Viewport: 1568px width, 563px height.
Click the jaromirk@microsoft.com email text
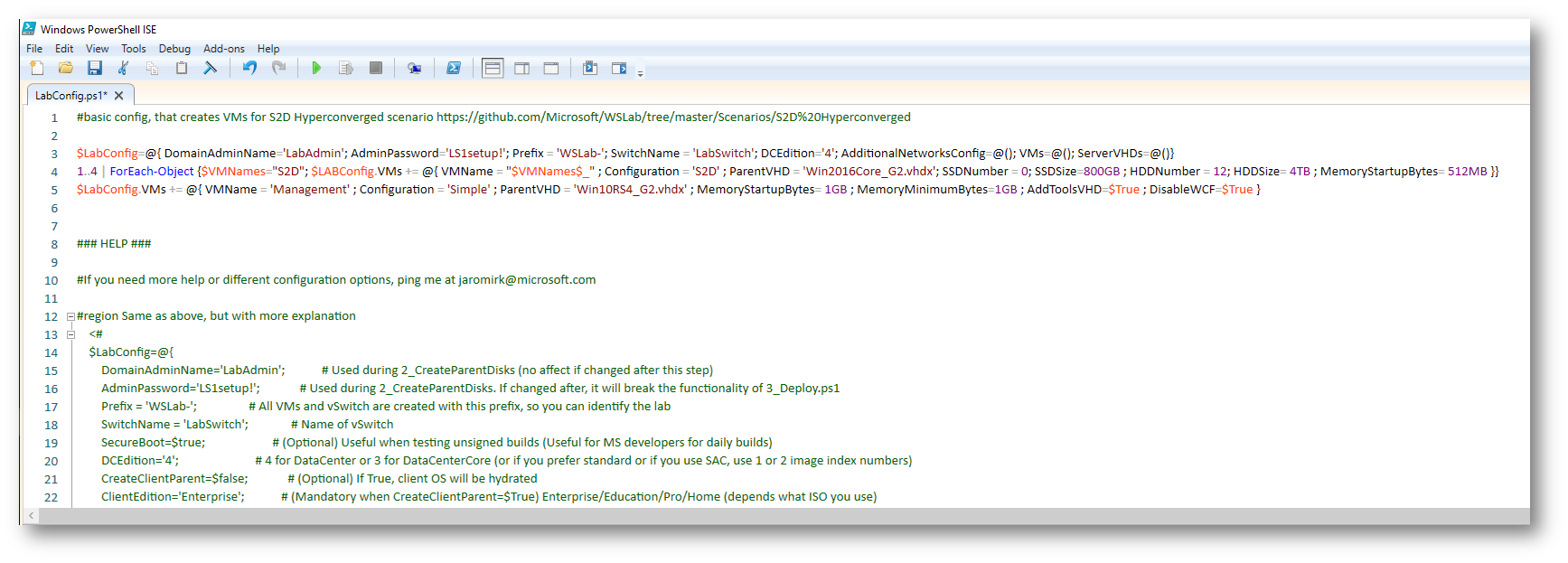(527, 280)
